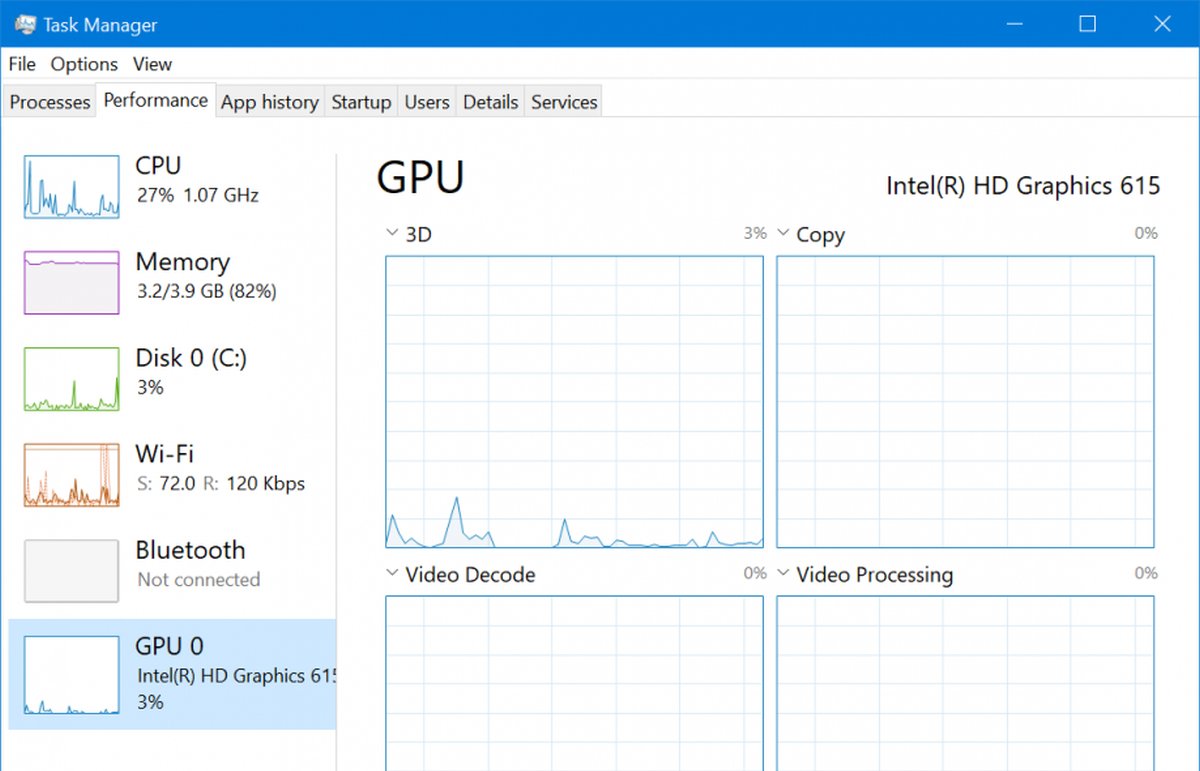Open the Video Processing engine dropdown

[x=784, y=574]
